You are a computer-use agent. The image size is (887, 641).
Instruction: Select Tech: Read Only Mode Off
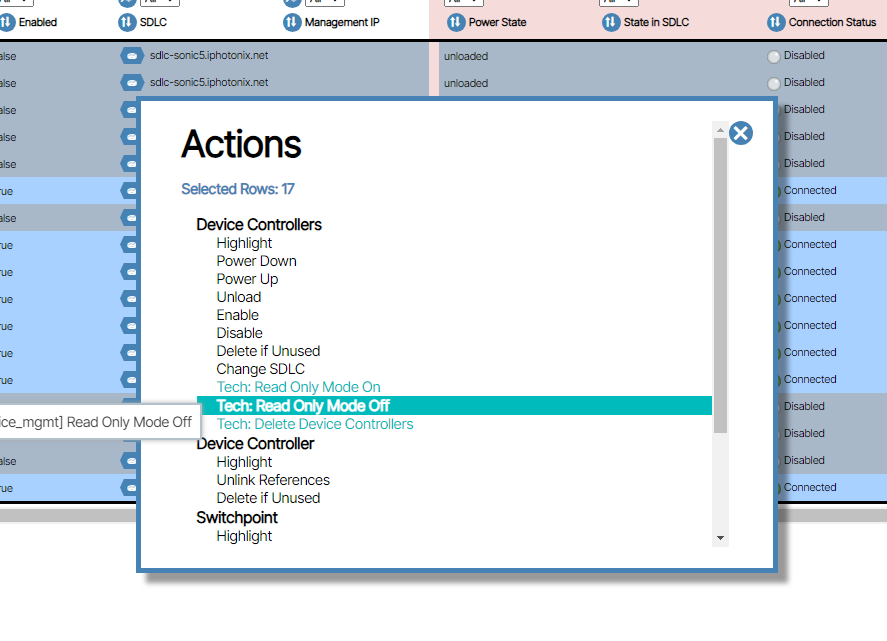302,406
